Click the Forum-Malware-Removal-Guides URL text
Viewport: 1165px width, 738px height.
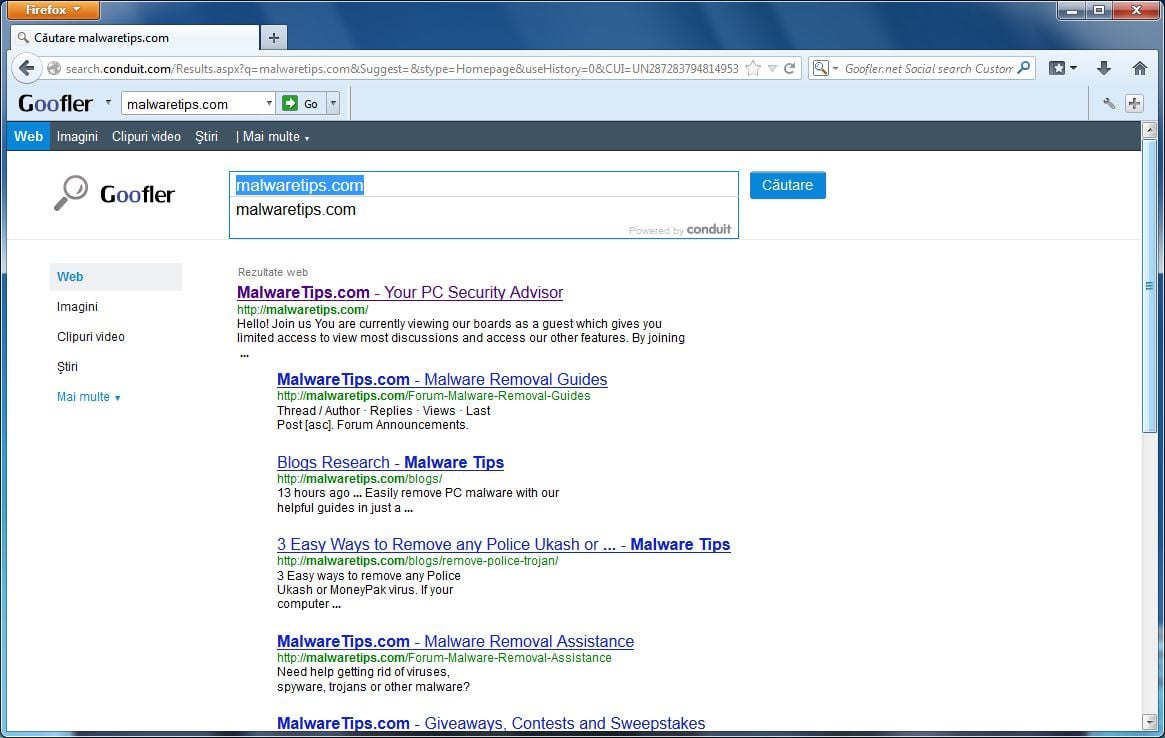(x=434, y=395)
